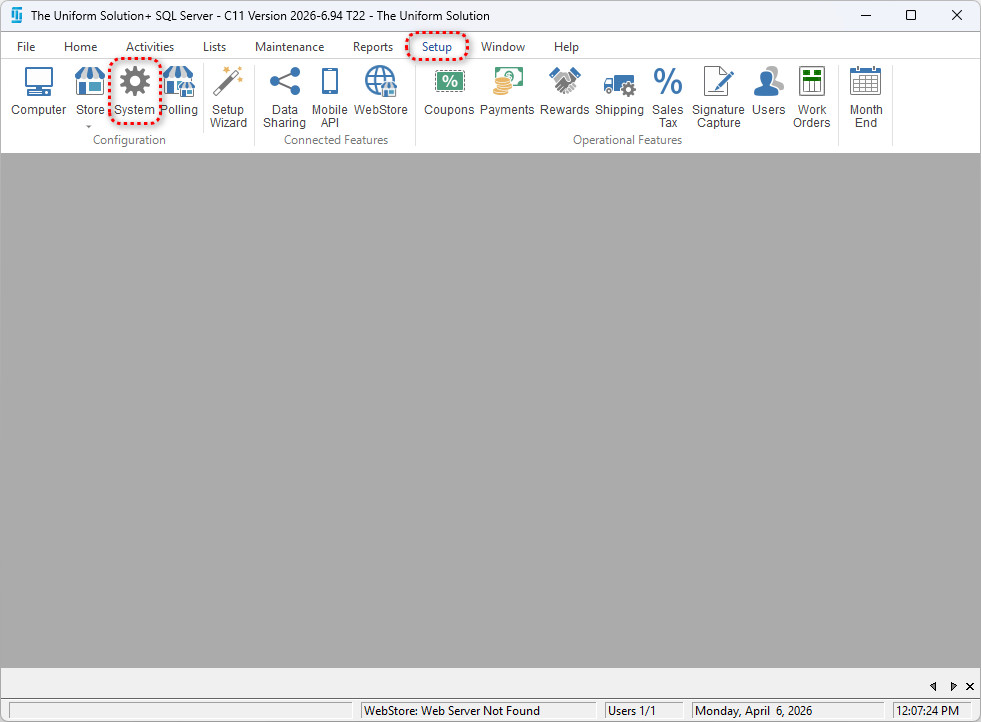Open Signature Capture settings
This screenshot has width=981, height=722.
coord(718,97)
